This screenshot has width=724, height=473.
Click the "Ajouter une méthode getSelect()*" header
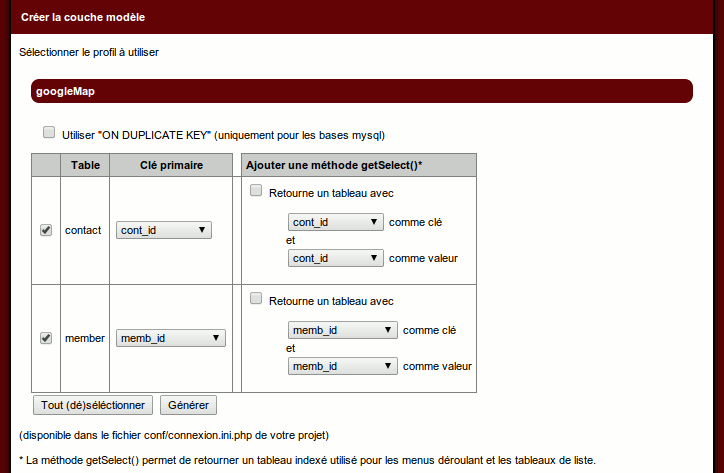(x=334, y=165)
